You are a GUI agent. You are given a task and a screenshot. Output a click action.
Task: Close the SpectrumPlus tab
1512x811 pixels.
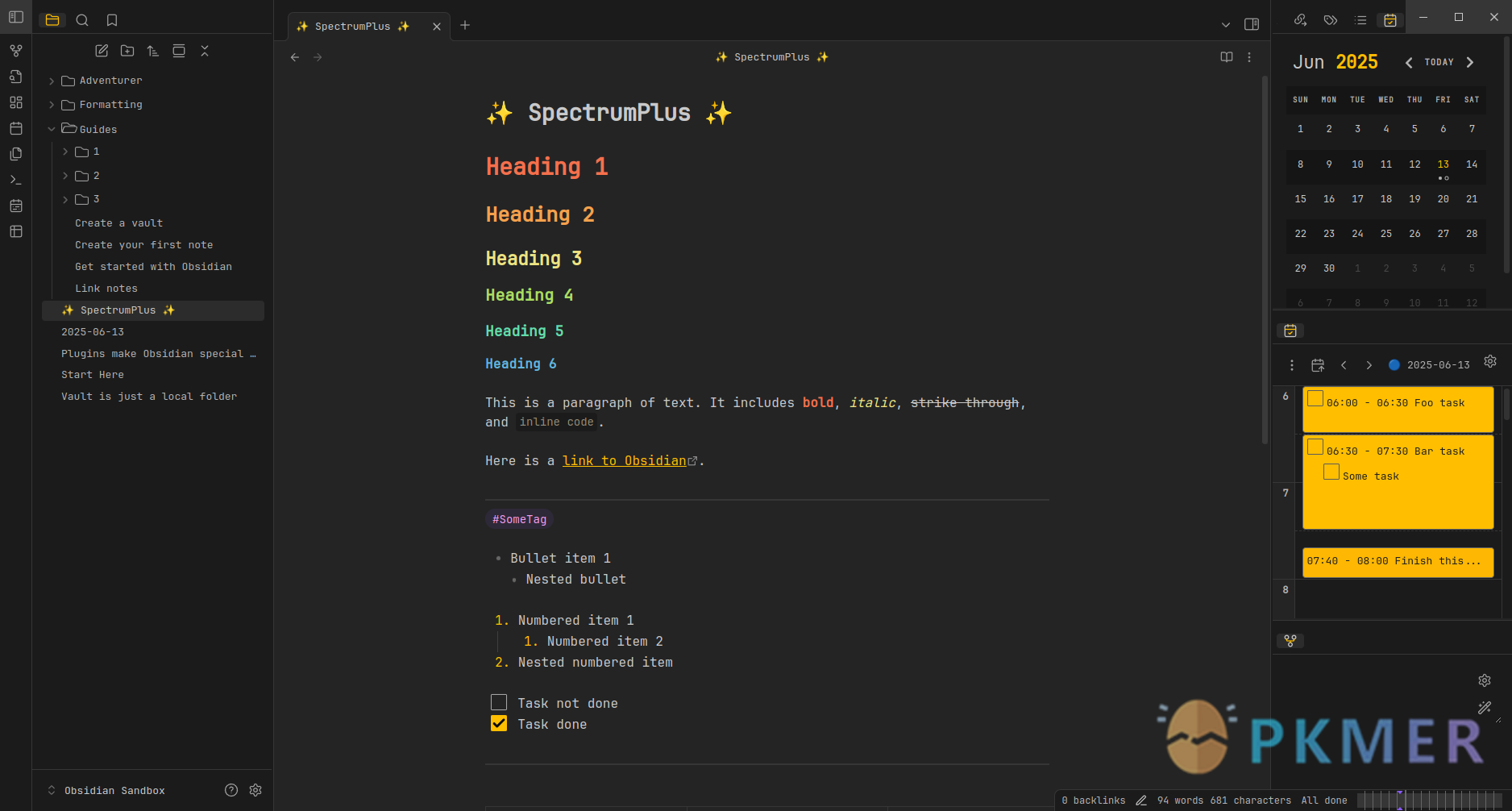pyautogui.click(x=437, y=27)
